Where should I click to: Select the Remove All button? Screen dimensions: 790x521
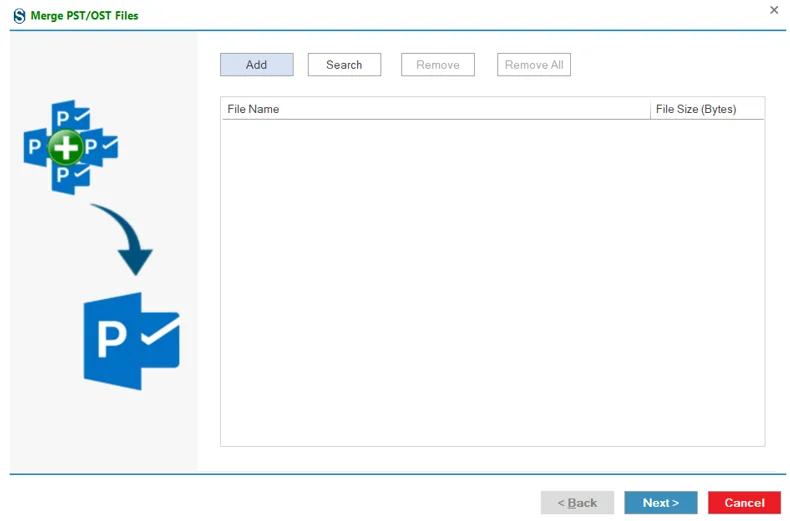[x=534, y=64]
